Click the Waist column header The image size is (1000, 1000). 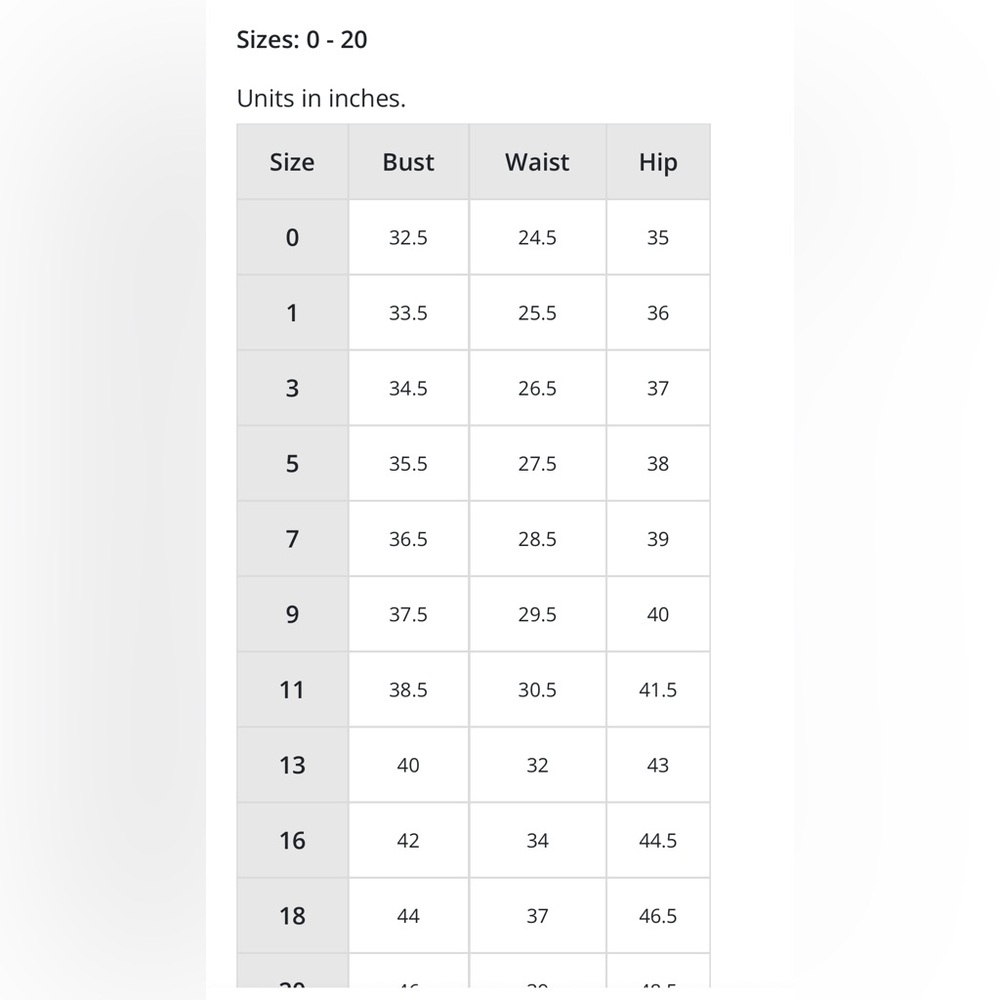(537, 162)
